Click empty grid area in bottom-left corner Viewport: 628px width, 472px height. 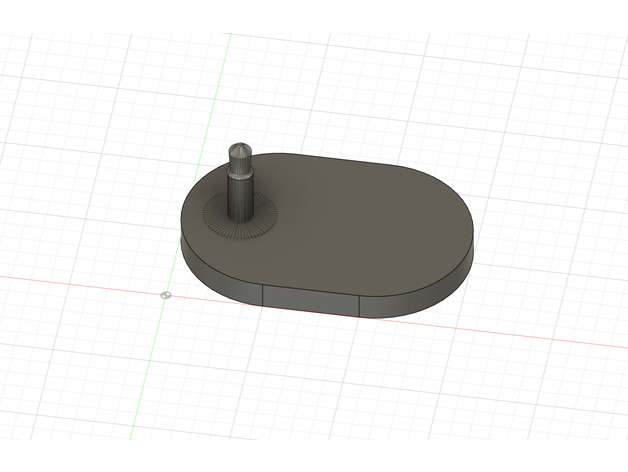[60, 420]
